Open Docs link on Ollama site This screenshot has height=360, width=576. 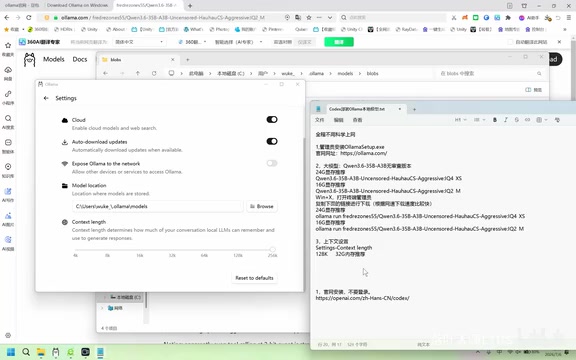80,59
